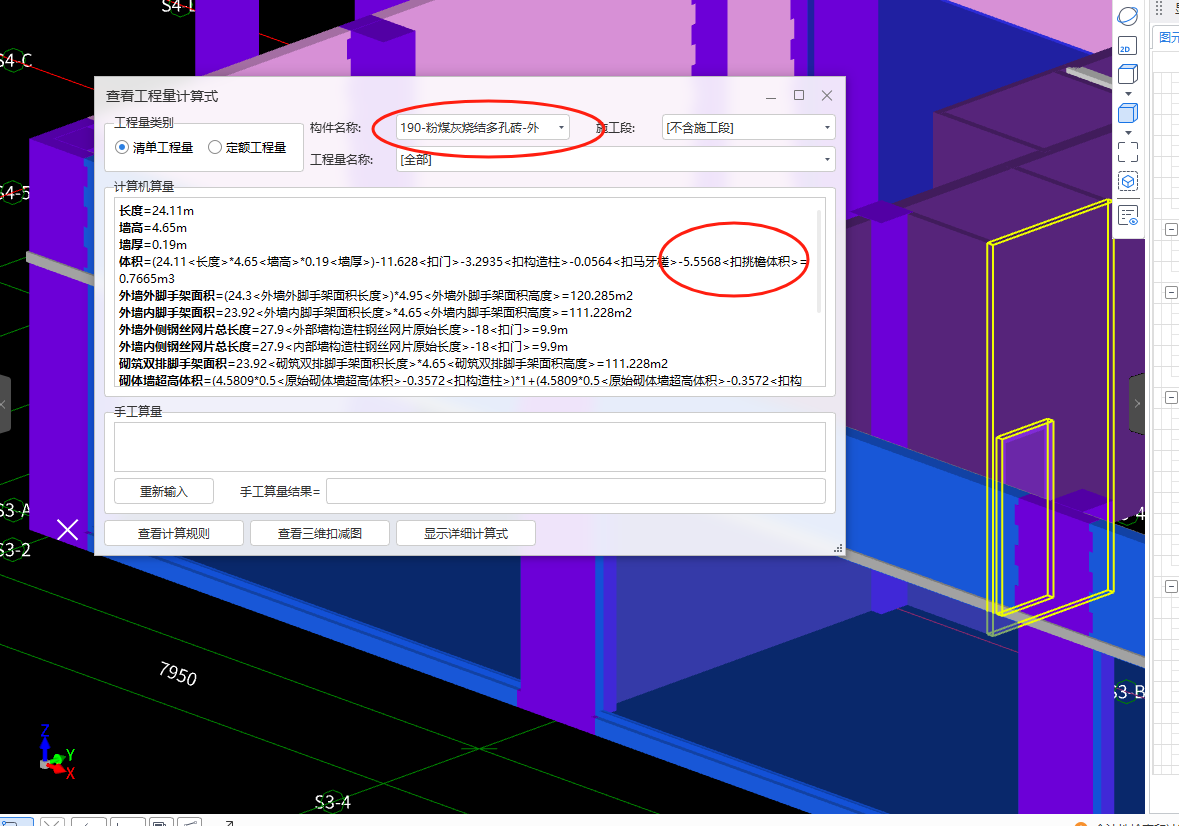Click the 计算机算量 vertical scrollbar
This screenshot has width=1179, height=826.
tap(818, 261)
